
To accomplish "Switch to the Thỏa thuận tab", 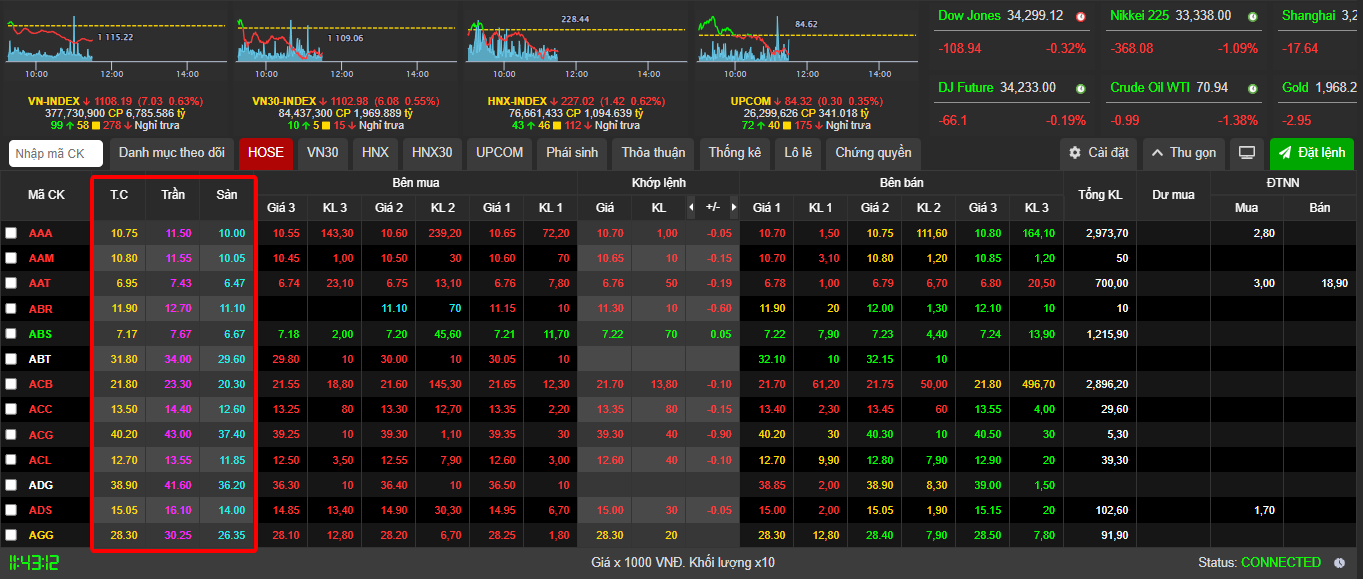I will coord(654,153).
